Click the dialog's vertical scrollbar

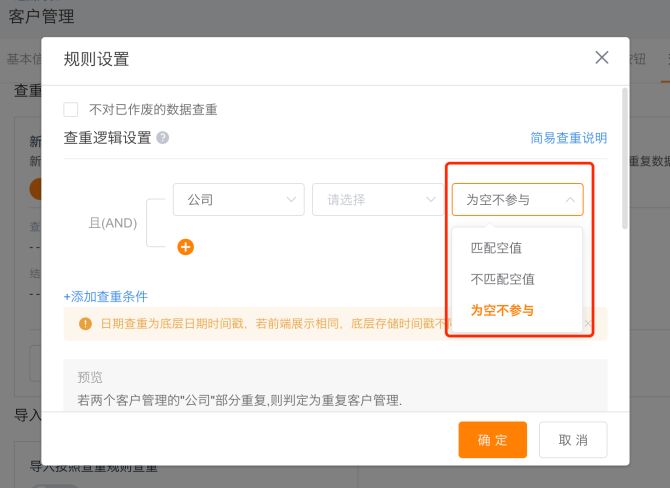(x=624, y=160)
